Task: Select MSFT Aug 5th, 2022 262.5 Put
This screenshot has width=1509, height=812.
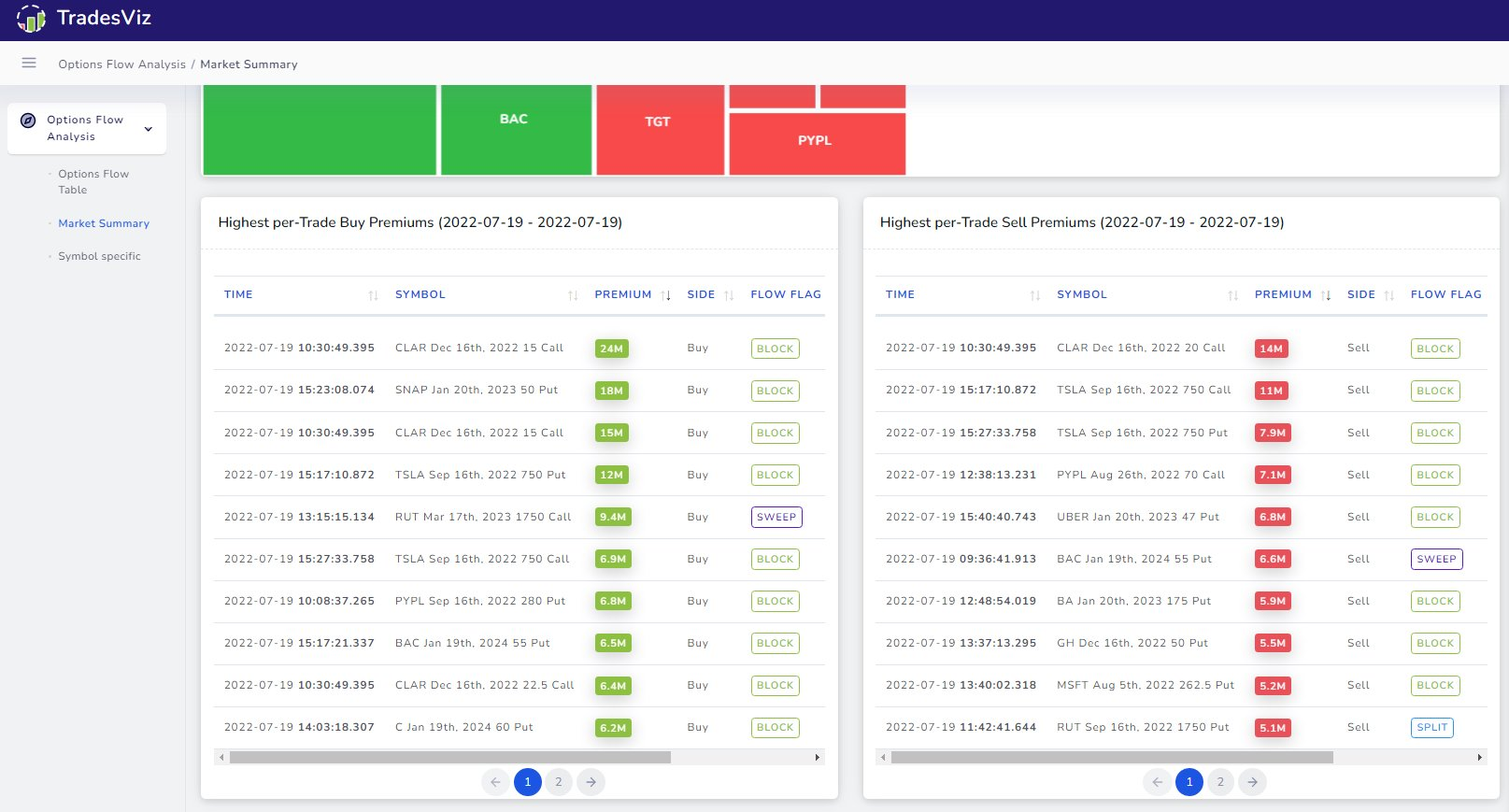Action: (x=1146, y=685)
